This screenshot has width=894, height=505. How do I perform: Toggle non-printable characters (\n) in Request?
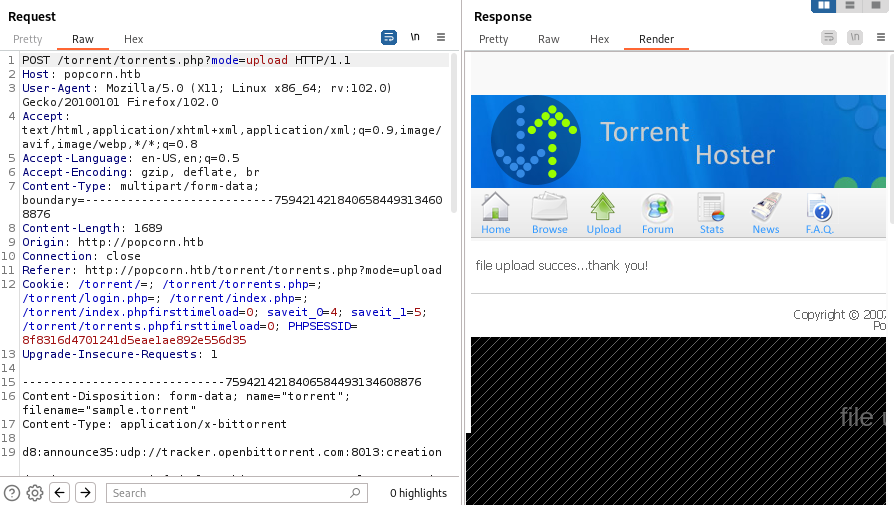pos(415,37)
